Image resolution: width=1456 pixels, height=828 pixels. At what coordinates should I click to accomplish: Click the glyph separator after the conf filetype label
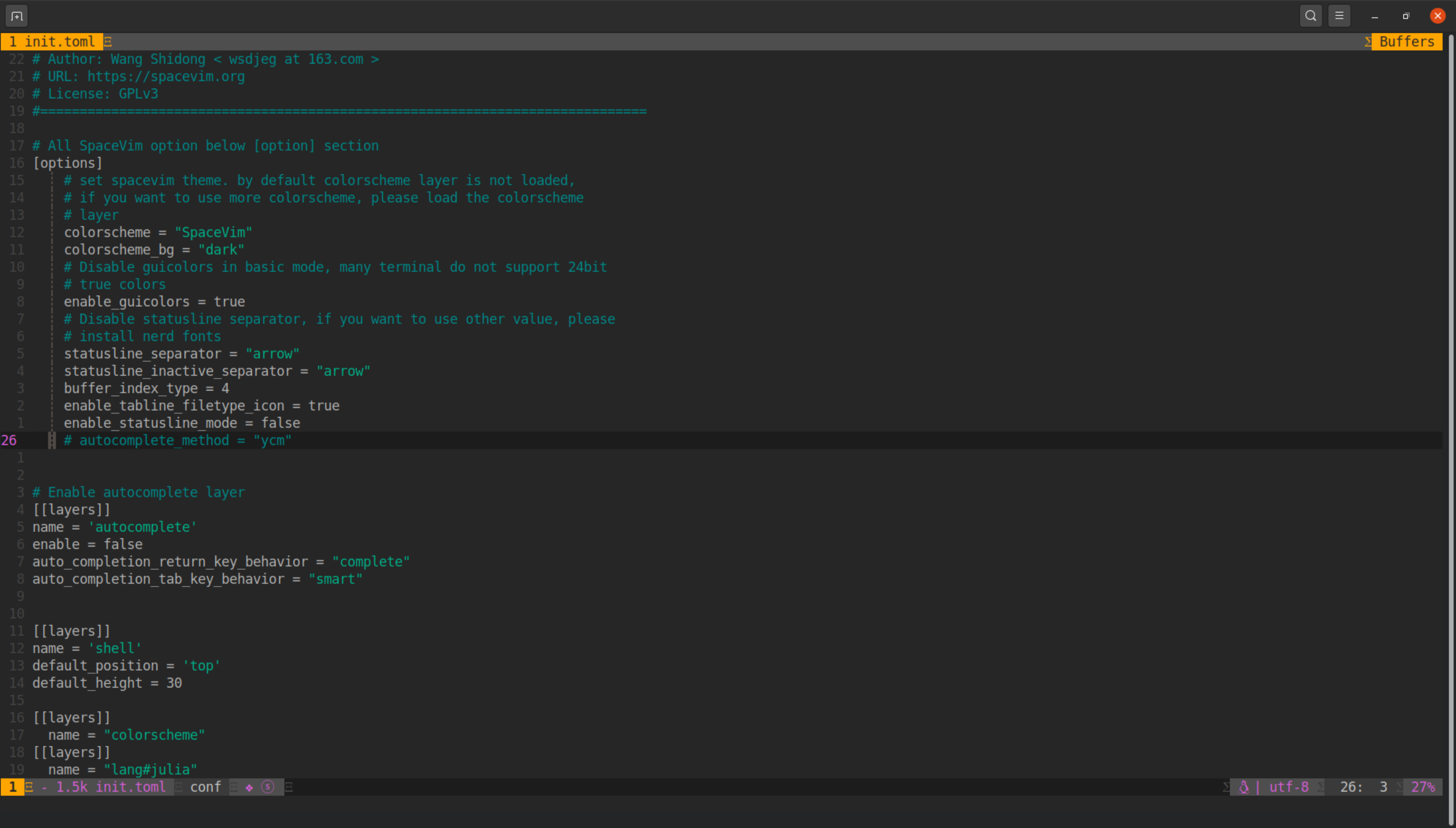[x=234, y=787]
